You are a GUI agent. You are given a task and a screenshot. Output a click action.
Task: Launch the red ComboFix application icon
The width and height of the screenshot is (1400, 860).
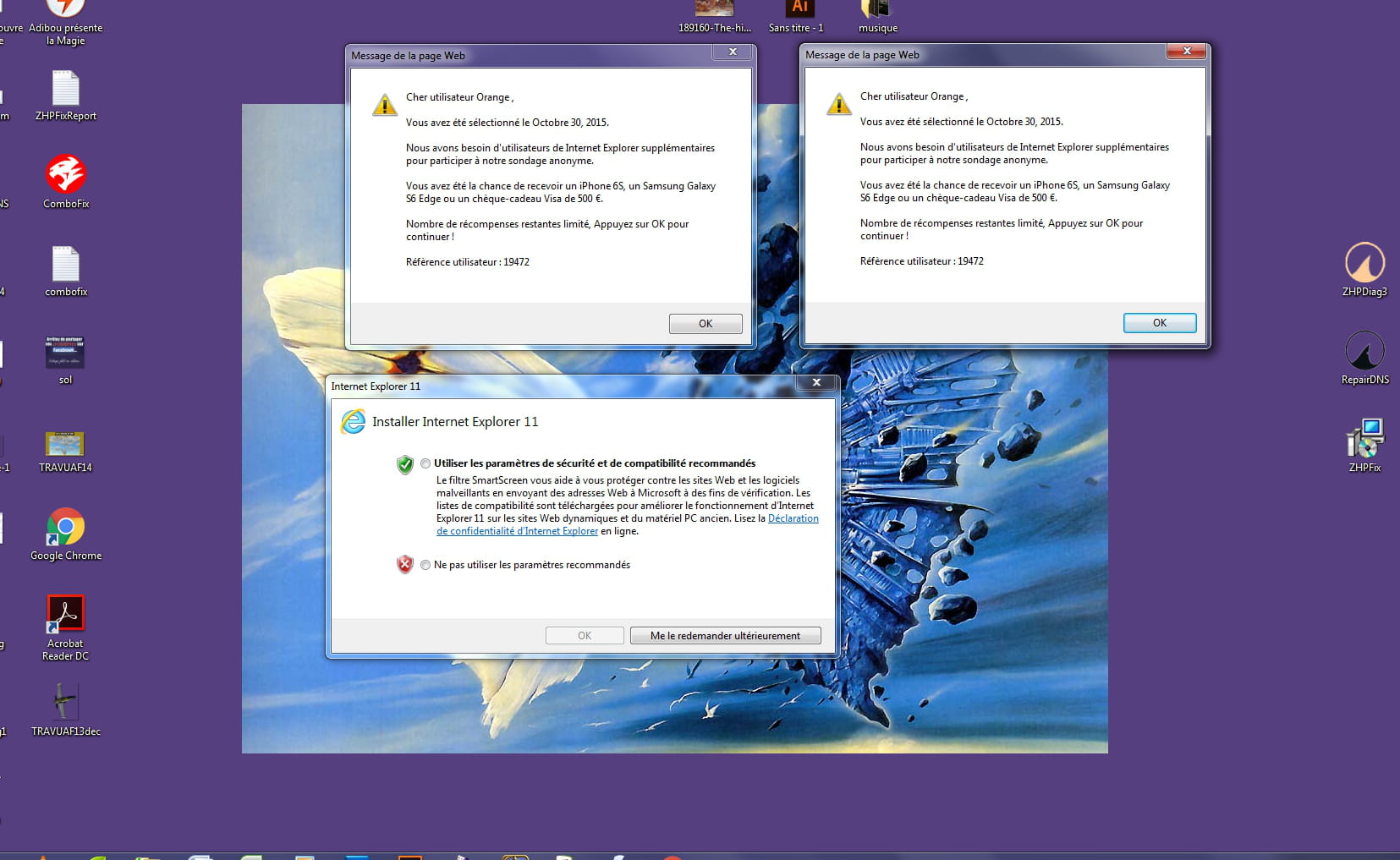(66, 174)
